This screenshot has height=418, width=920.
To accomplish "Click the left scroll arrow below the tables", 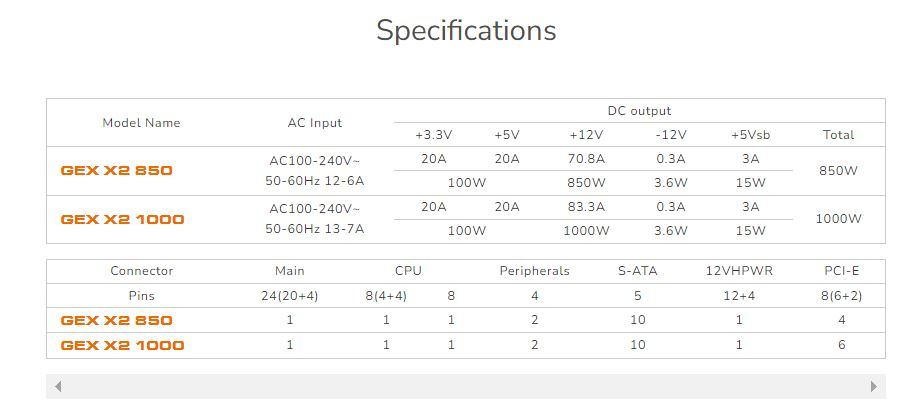I will click(58, 386).
